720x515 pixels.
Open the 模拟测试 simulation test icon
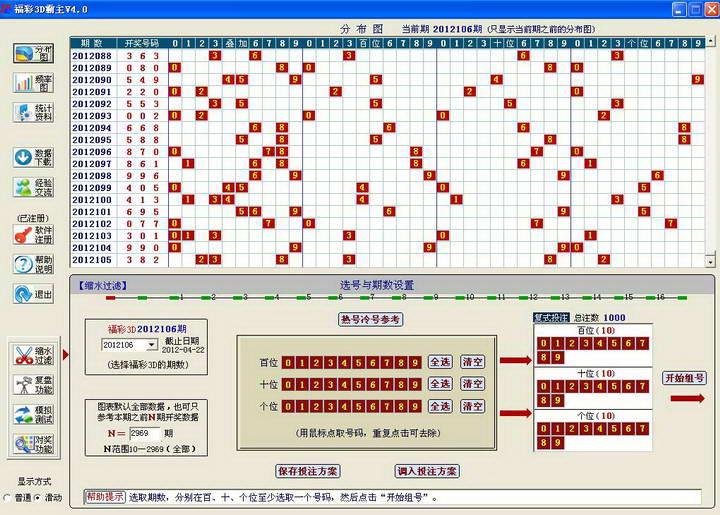point(34,414)
